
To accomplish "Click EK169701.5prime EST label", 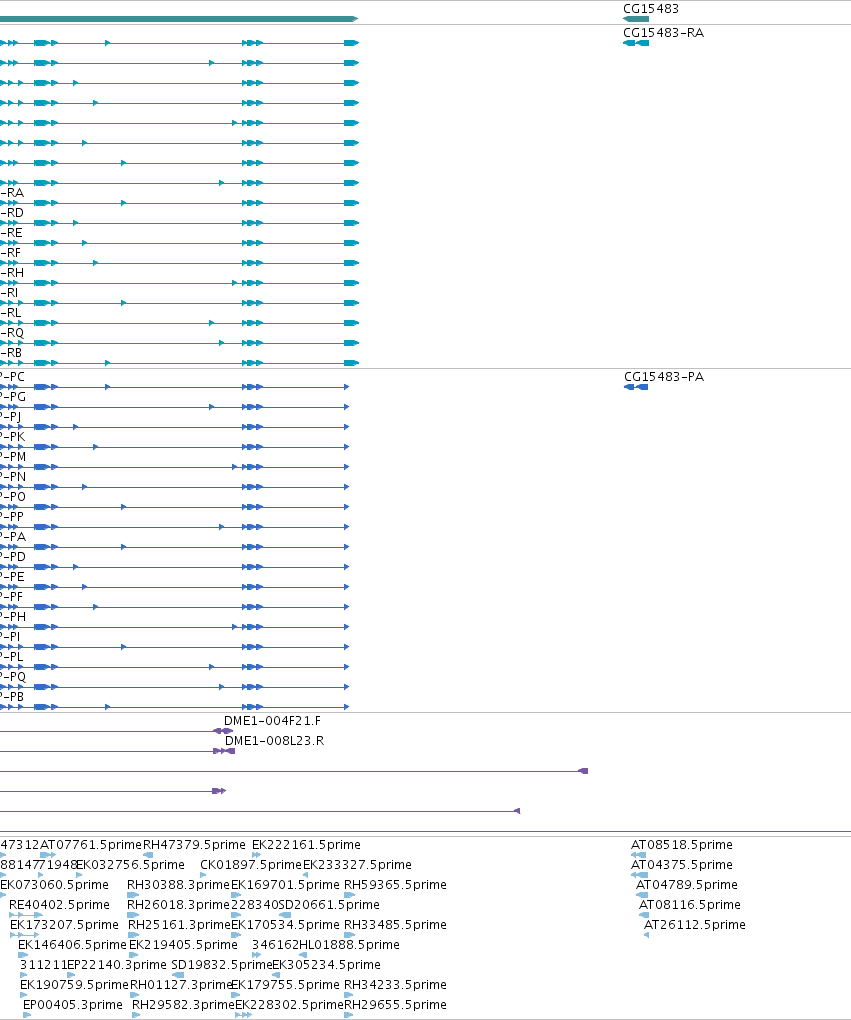I will click(285, 885).
